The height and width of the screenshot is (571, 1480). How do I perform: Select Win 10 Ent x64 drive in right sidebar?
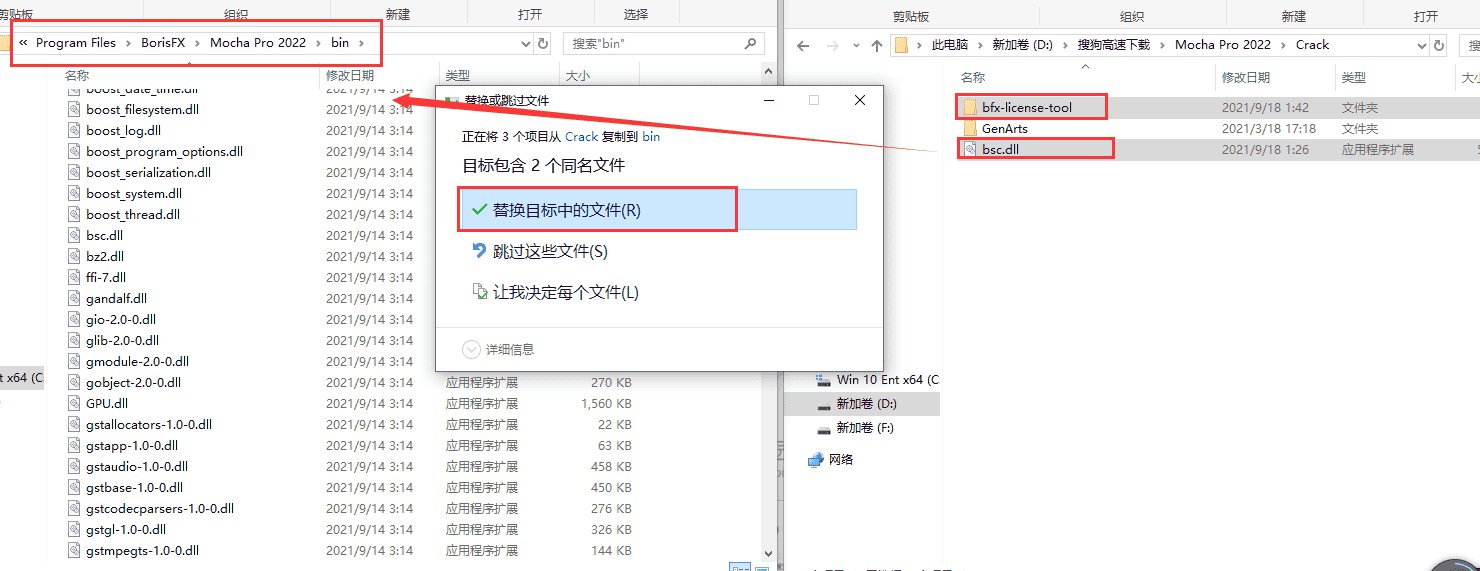pos(877,380)
